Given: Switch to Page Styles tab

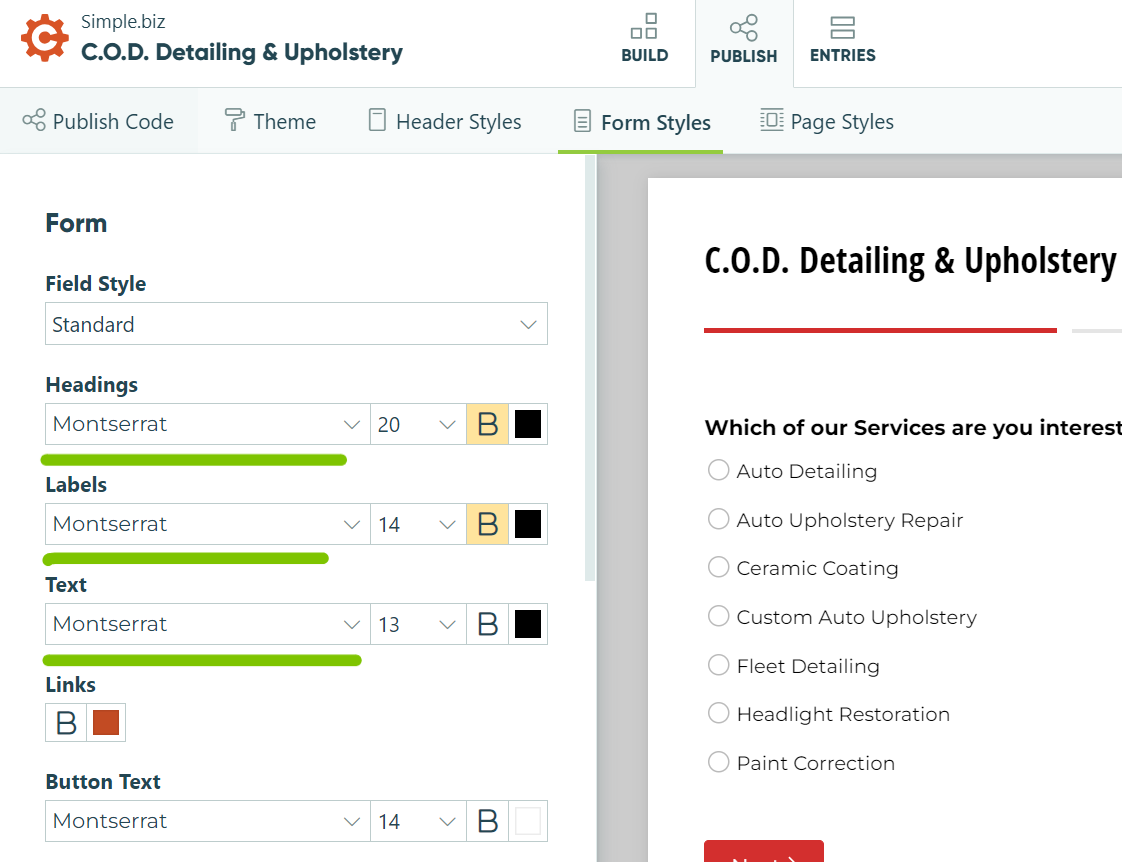Looking at the screenshot, I should pyautogui.click(x=826, y=121).
